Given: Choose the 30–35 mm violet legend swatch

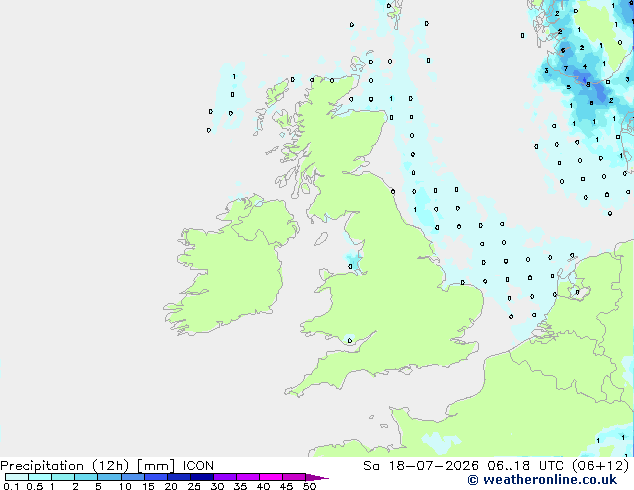Looking at the screenshot, I should click(225, 477).
